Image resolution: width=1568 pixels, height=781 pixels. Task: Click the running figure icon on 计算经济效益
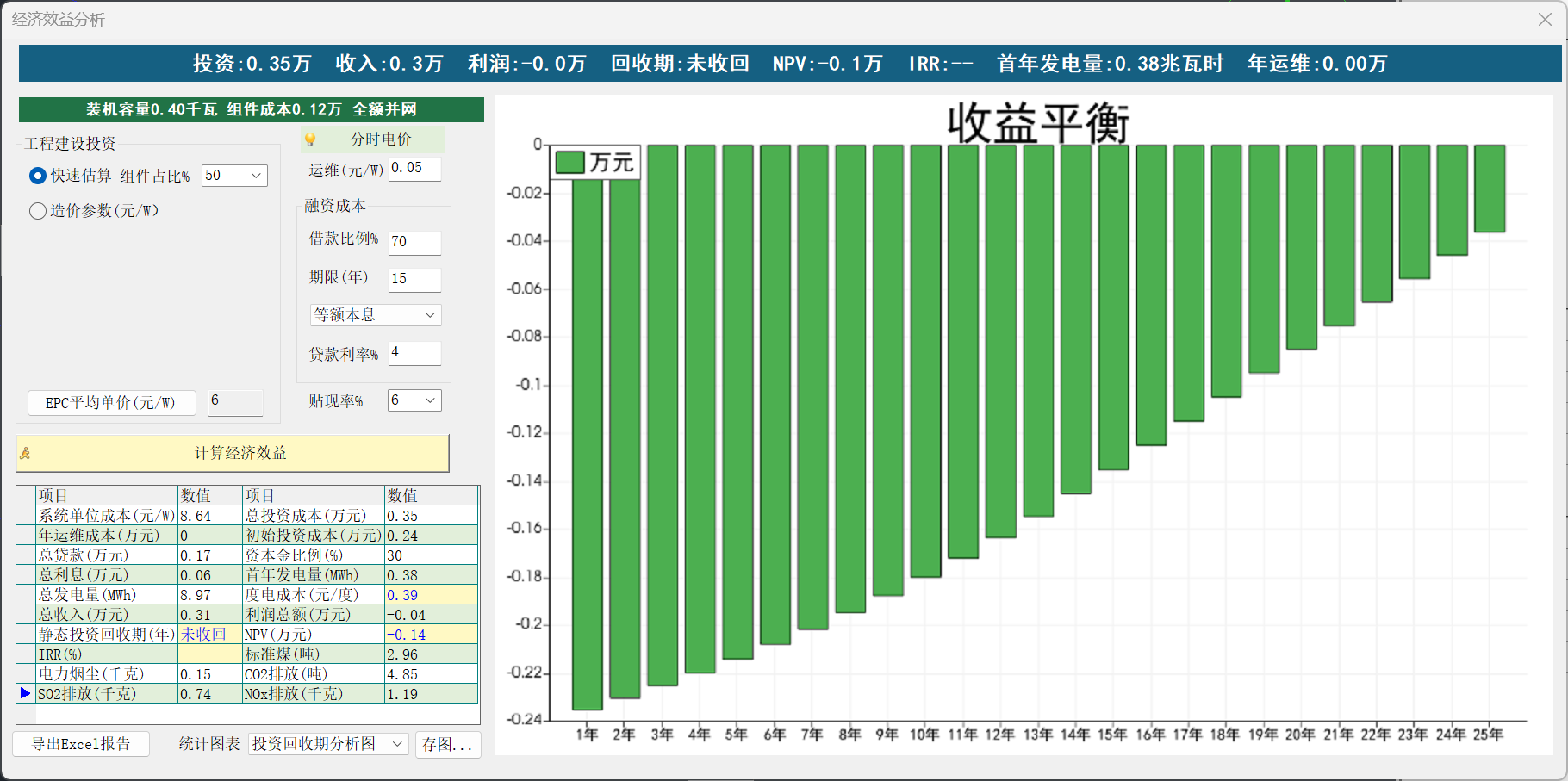(25, 454)
